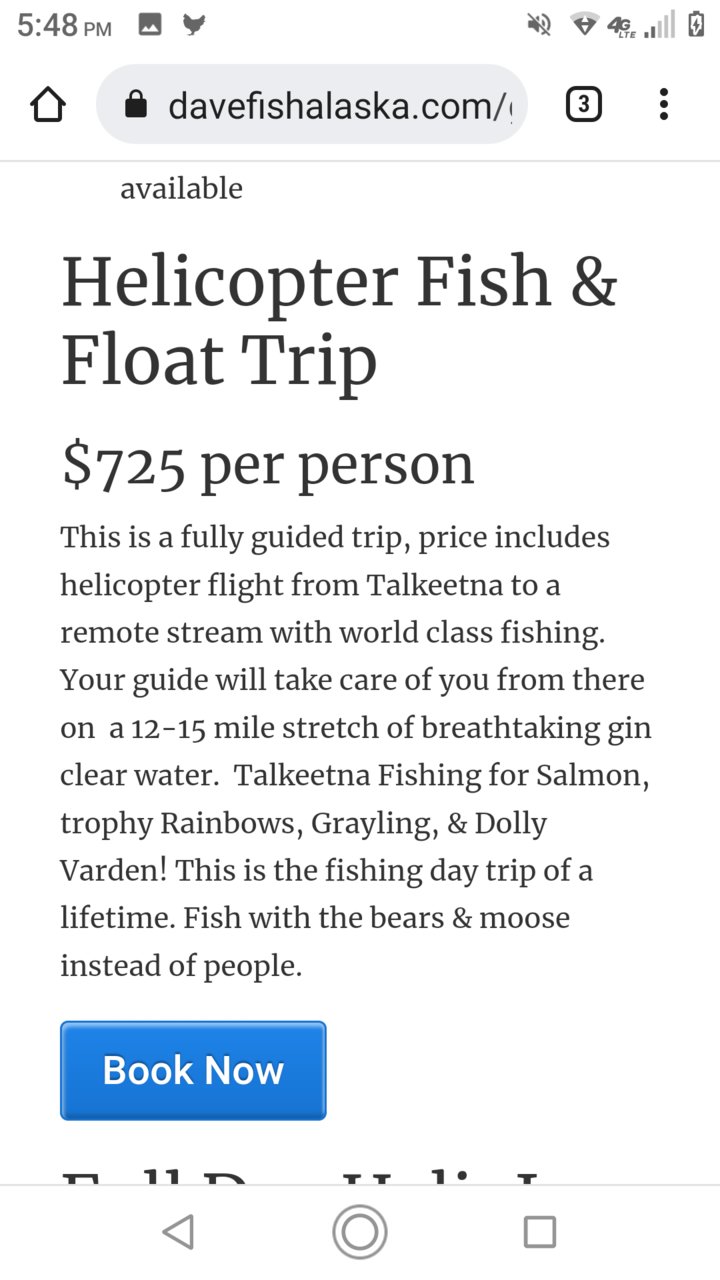Viewport: 720px width, 1280px height.
Task: Tap the Chrome home icon
Action: pyautogui.click(x=48, y=104)
